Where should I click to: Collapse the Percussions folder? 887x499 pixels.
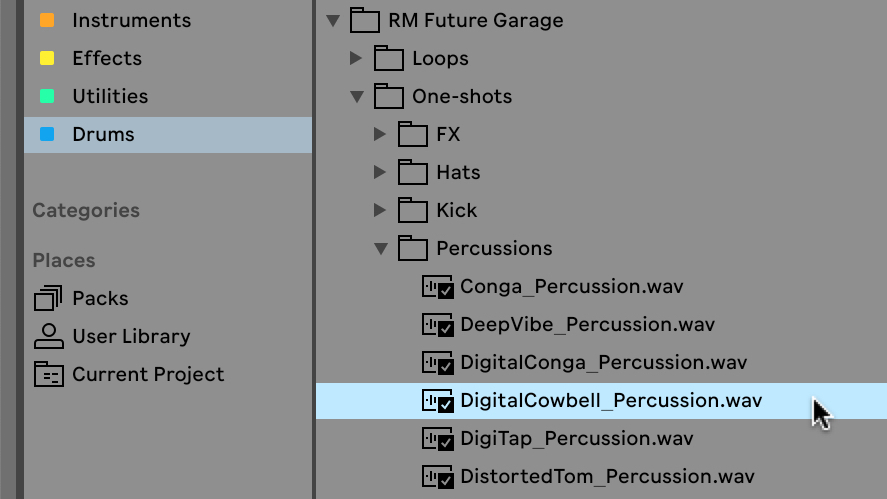(381, 248)
